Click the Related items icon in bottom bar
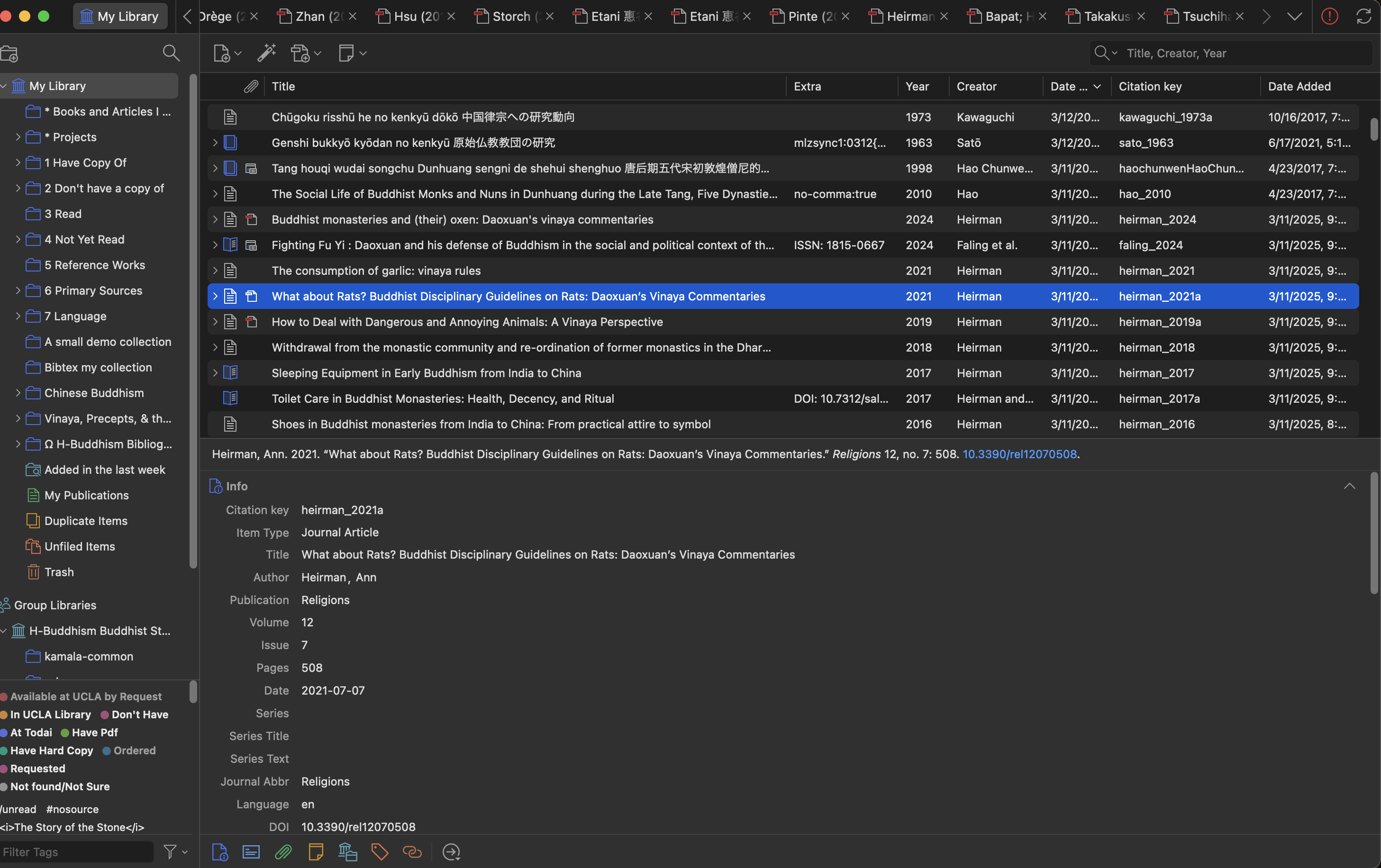Viewport: 1381px width, 868px height. (412, 852)
